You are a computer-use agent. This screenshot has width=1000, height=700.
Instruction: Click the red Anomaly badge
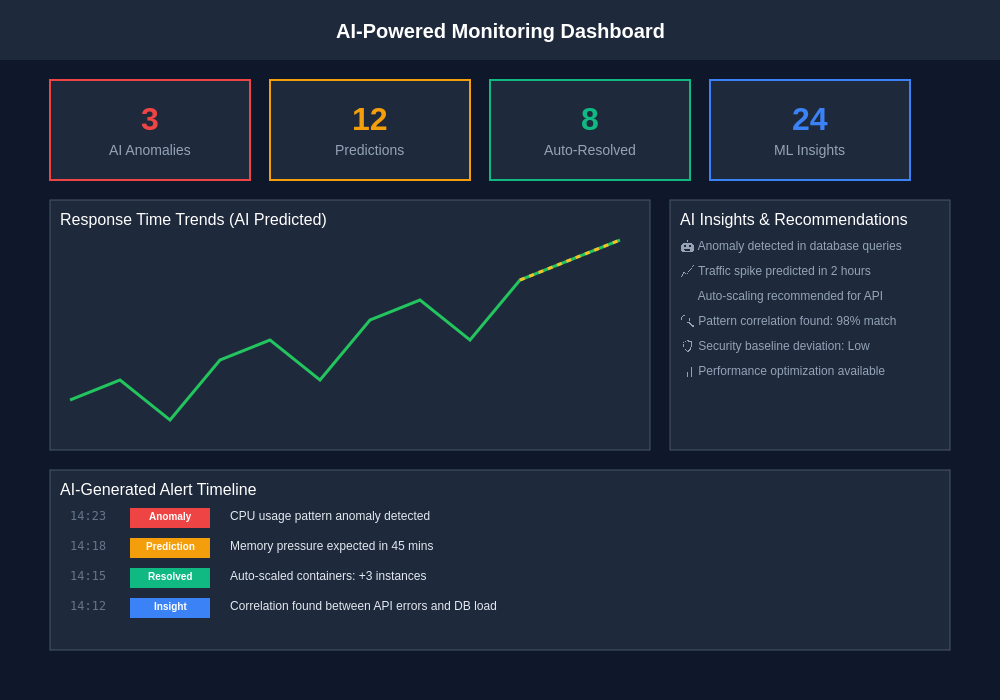point(170,517)
